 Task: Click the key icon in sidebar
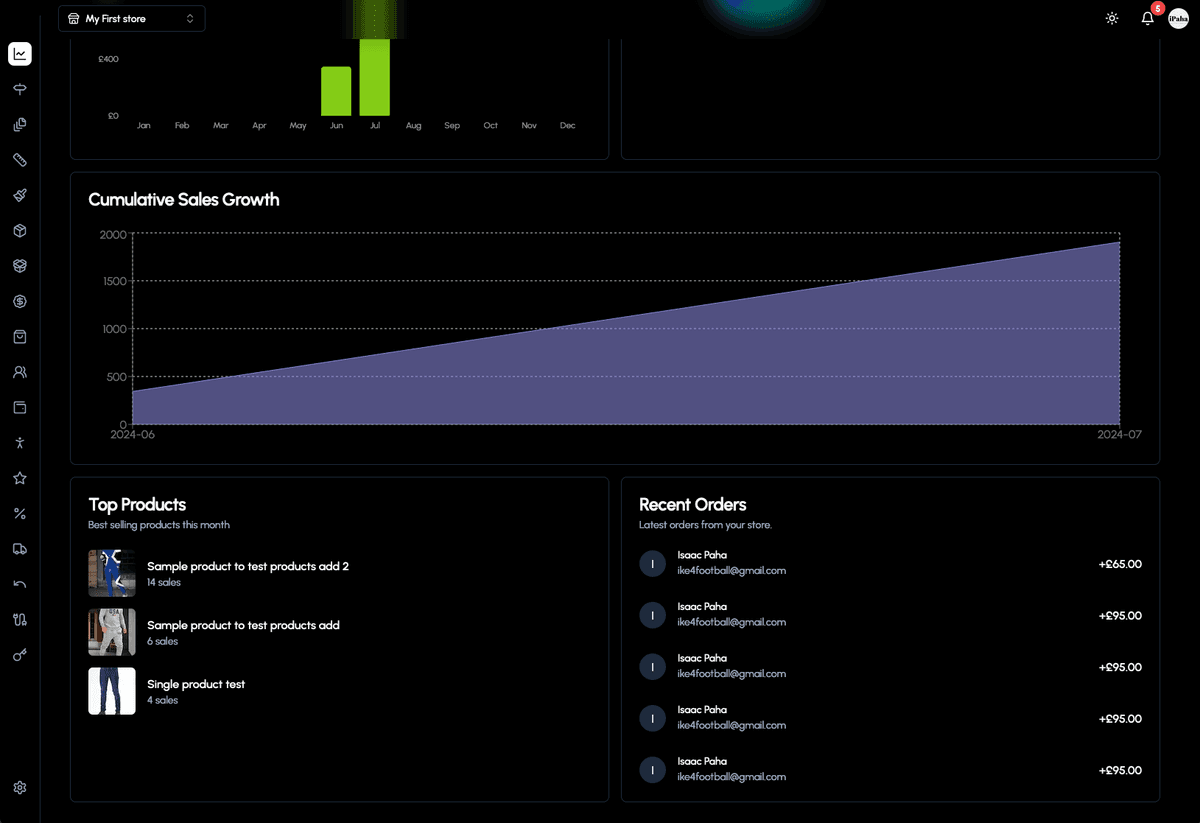(x=20, y=655)
